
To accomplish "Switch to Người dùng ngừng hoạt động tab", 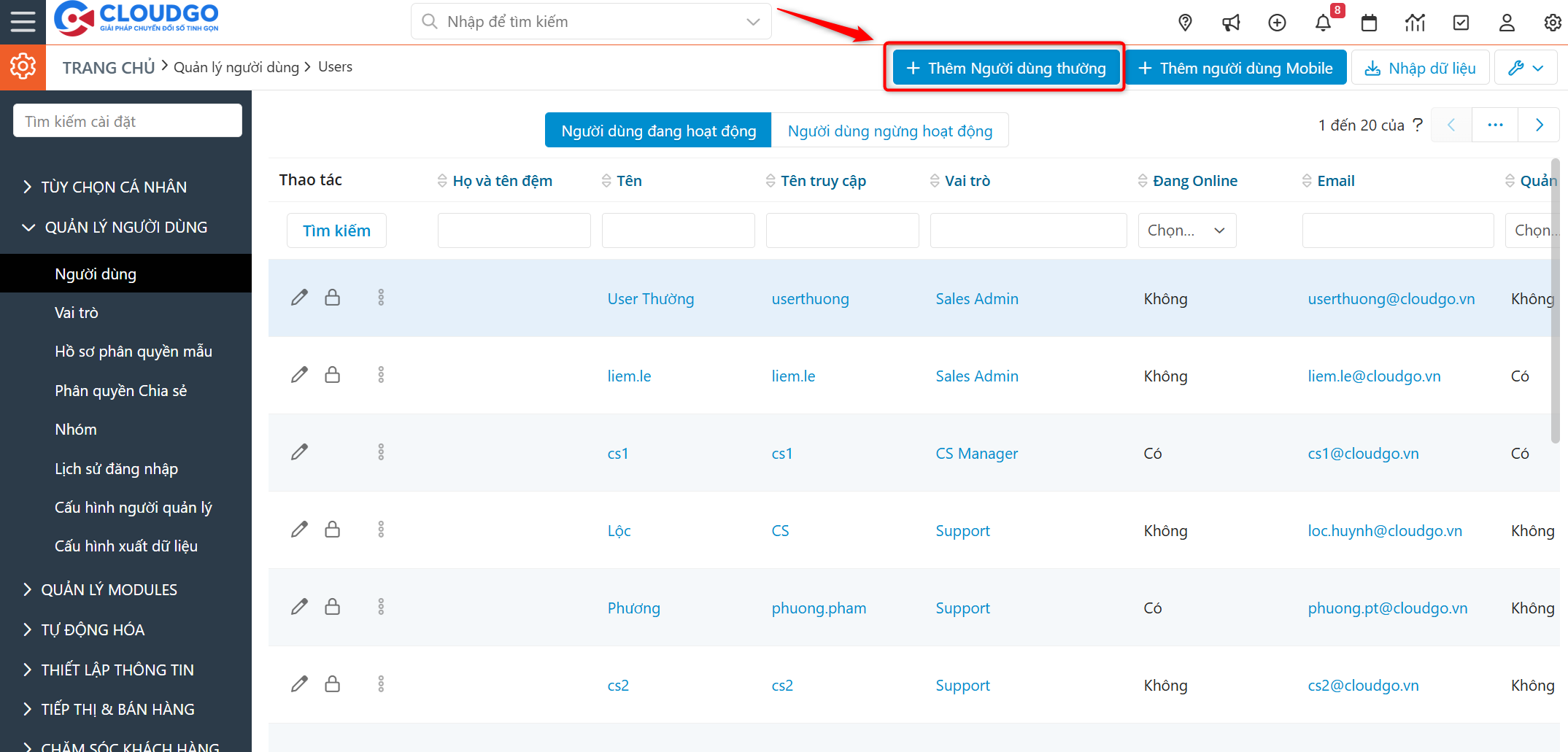I will pyautogui.click(x=889, y=131).
